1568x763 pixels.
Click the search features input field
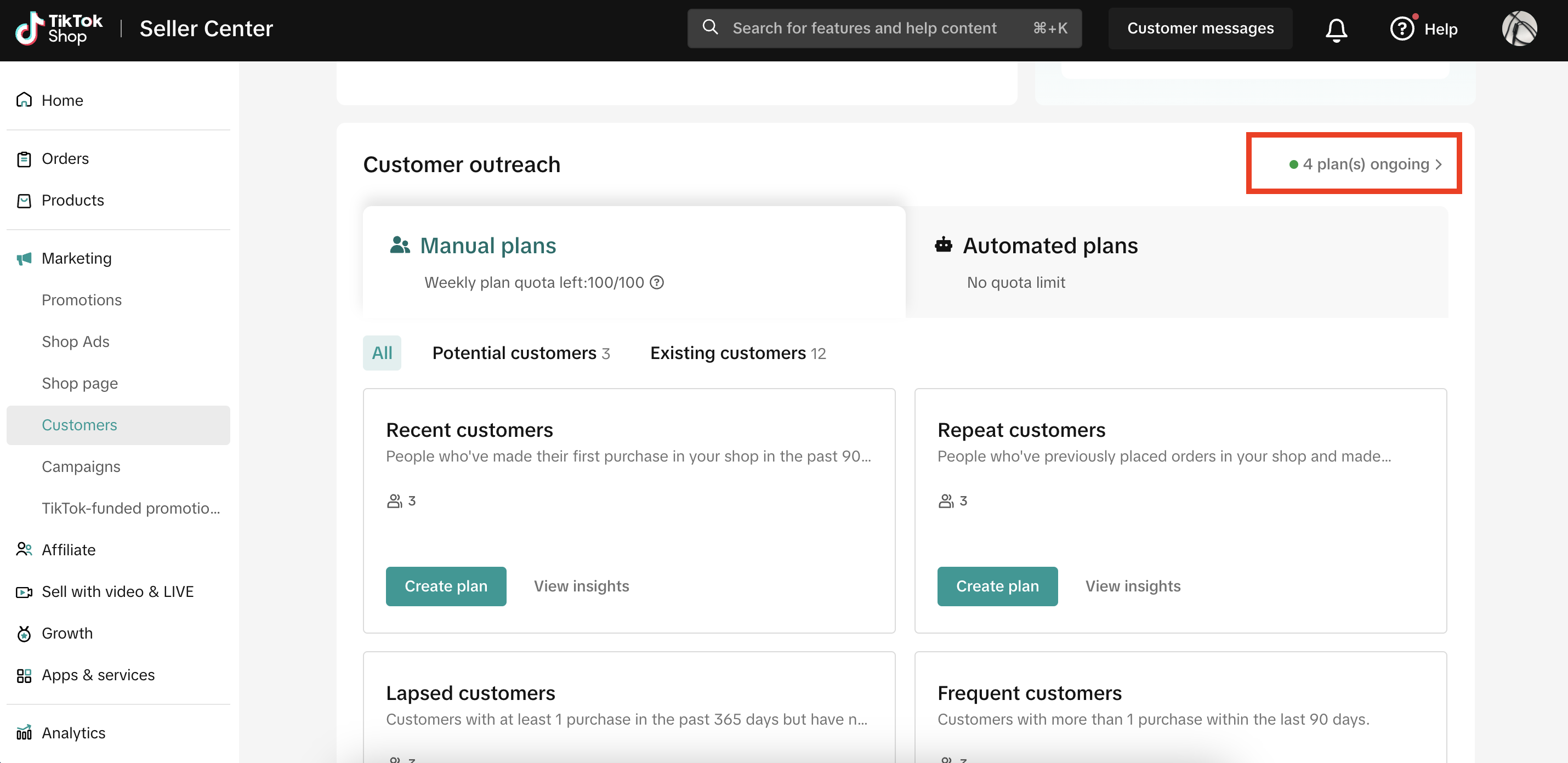(x=865, y=29)
